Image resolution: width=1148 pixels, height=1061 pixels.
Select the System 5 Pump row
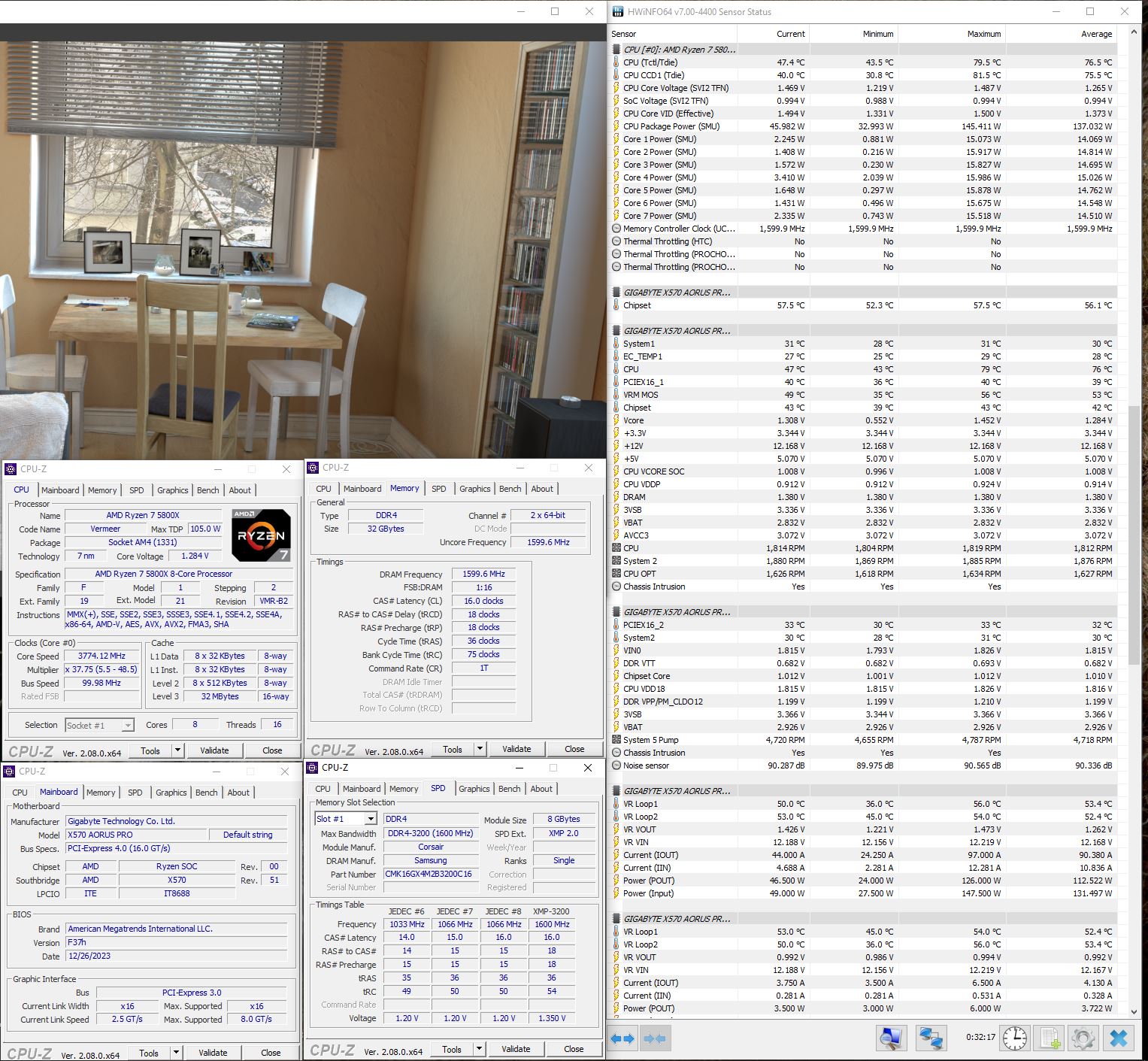point(863,740)
